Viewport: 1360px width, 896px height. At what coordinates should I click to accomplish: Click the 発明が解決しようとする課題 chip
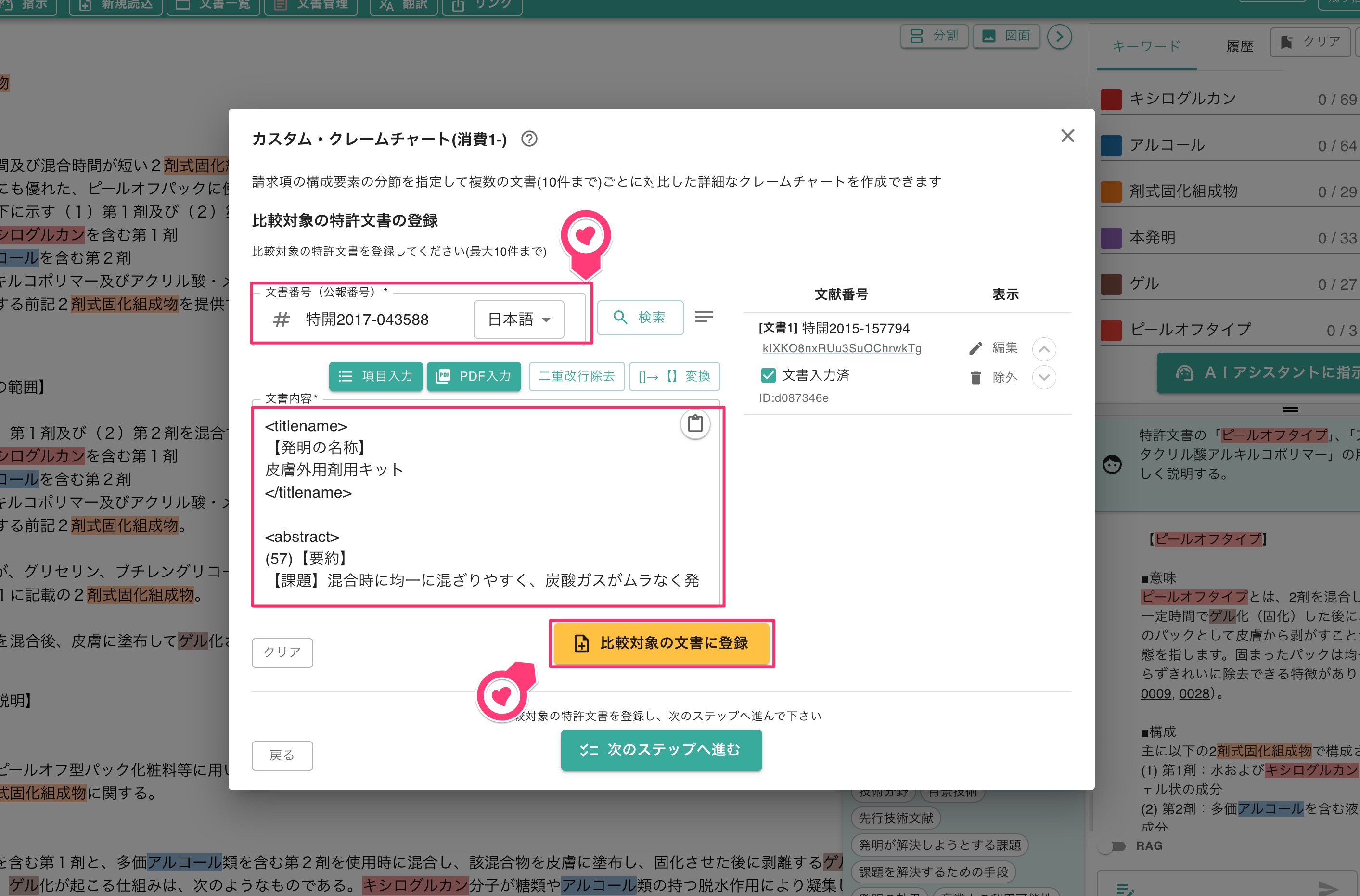[939, 845]
